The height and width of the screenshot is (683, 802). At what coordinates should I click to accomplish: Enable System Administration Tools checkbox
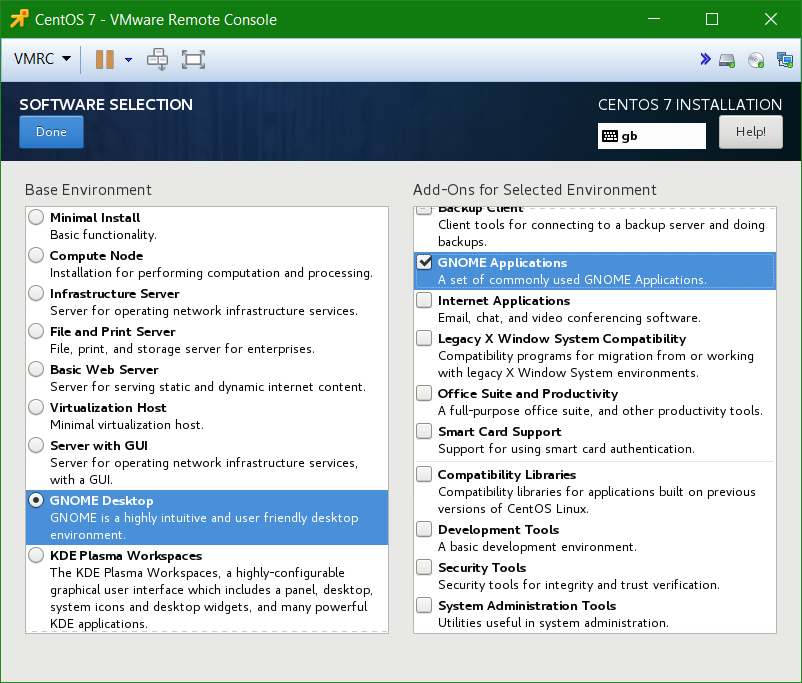coord(424,605)
